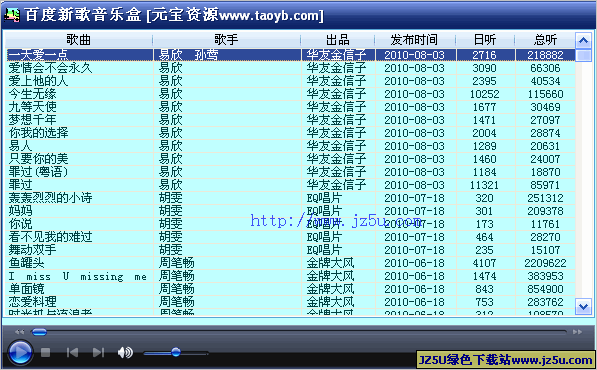The image size is (597, 370).
Task: Stop playback with the square stop button
Action: coord(46,352)
